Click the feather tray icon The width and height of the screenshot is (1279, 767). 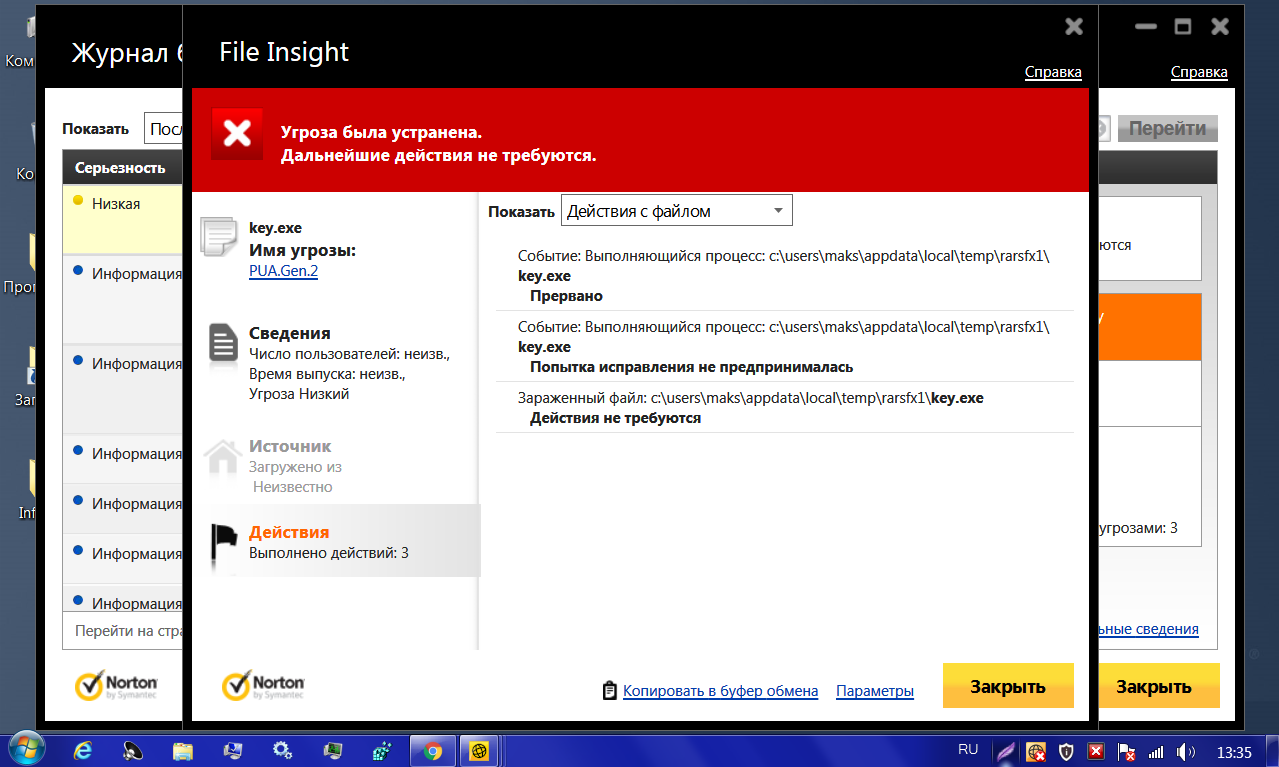(1007, 751)
